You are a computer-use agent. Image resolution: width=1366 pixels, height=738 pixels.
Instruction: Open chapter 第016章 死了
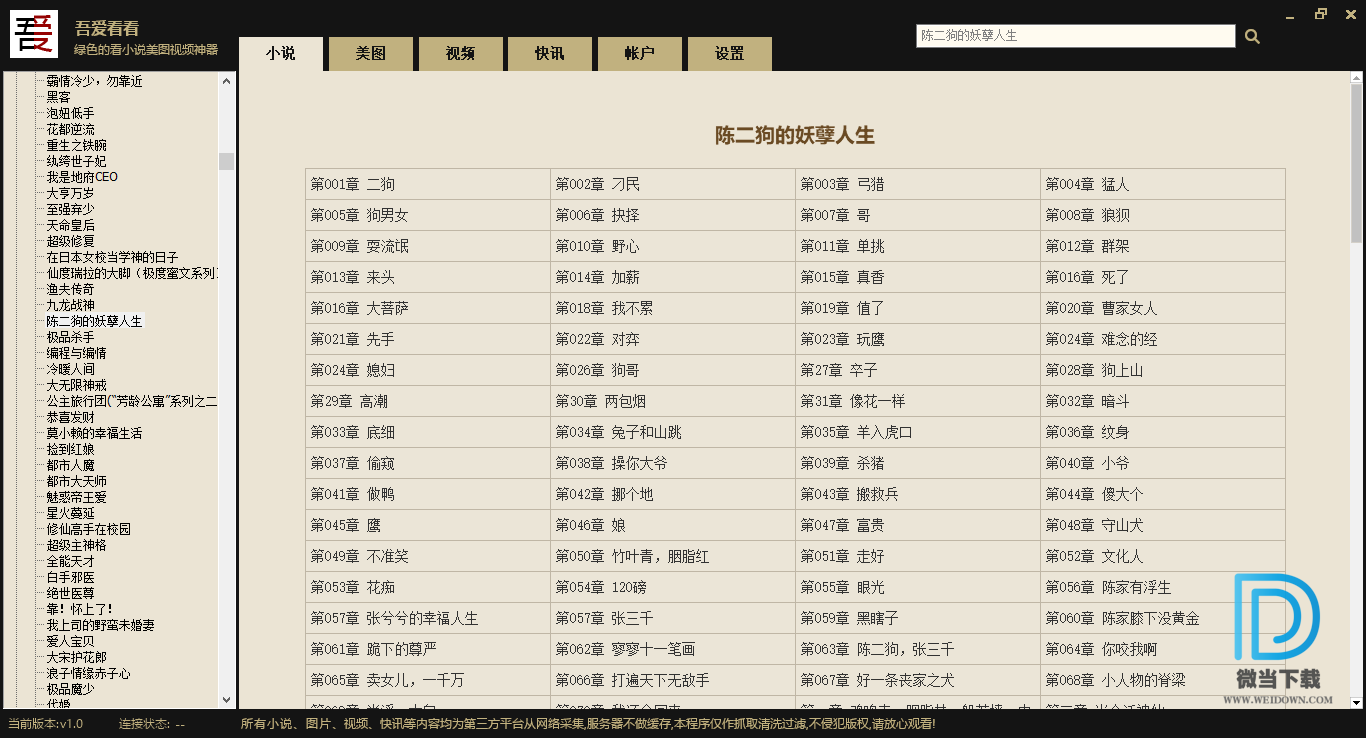click(1087, 277)
